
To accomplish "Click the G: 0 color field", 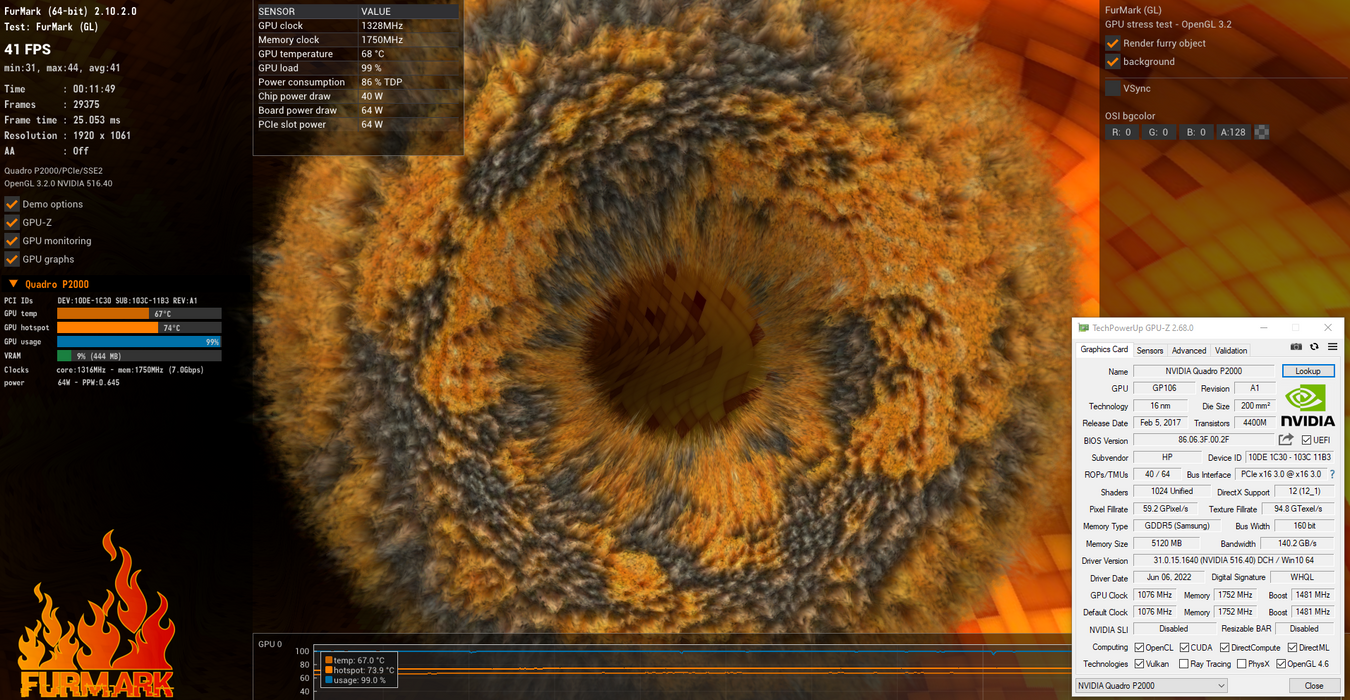I will [x=1158, y=132].
